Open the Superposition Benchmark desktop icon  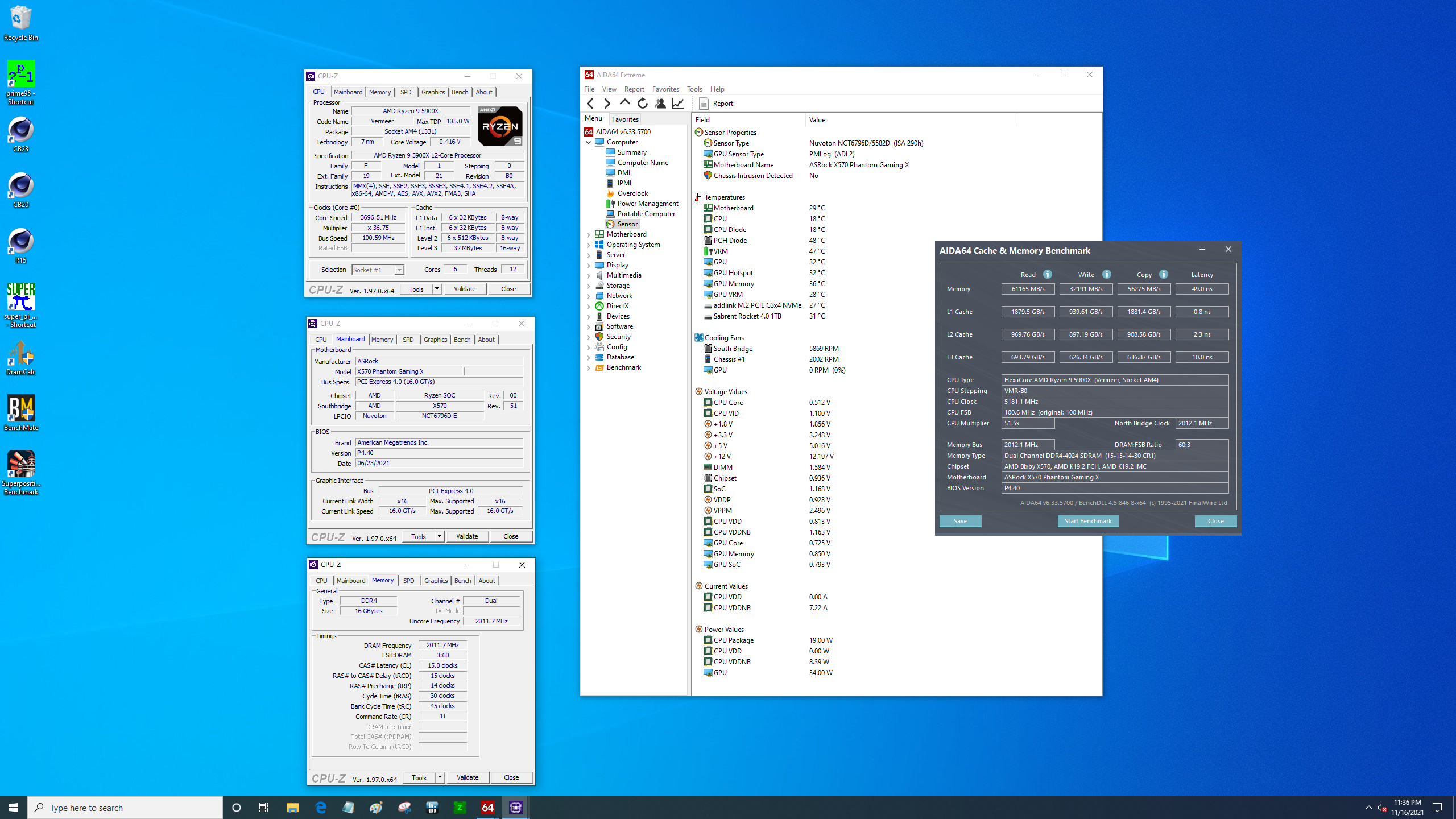pos(20,473)
